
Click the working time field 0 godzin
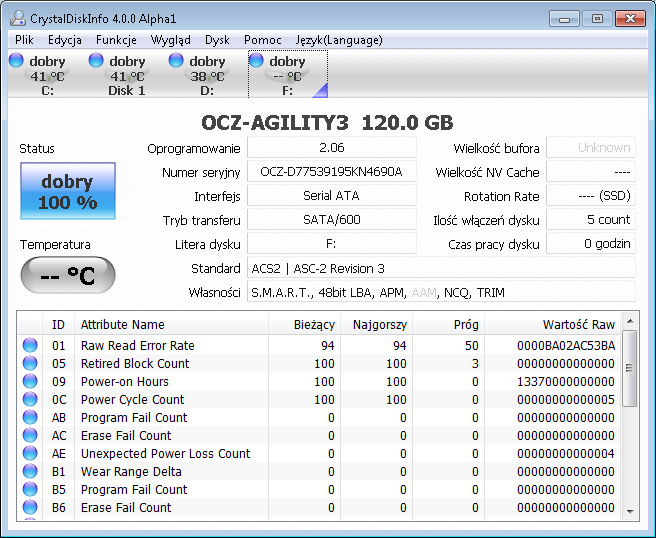click(x=591, y=243)
